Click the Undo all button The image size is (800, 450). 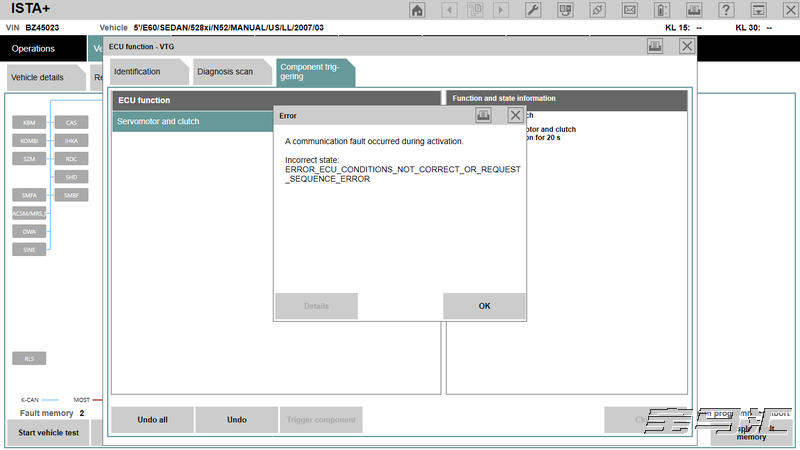[x=153, y=420]
